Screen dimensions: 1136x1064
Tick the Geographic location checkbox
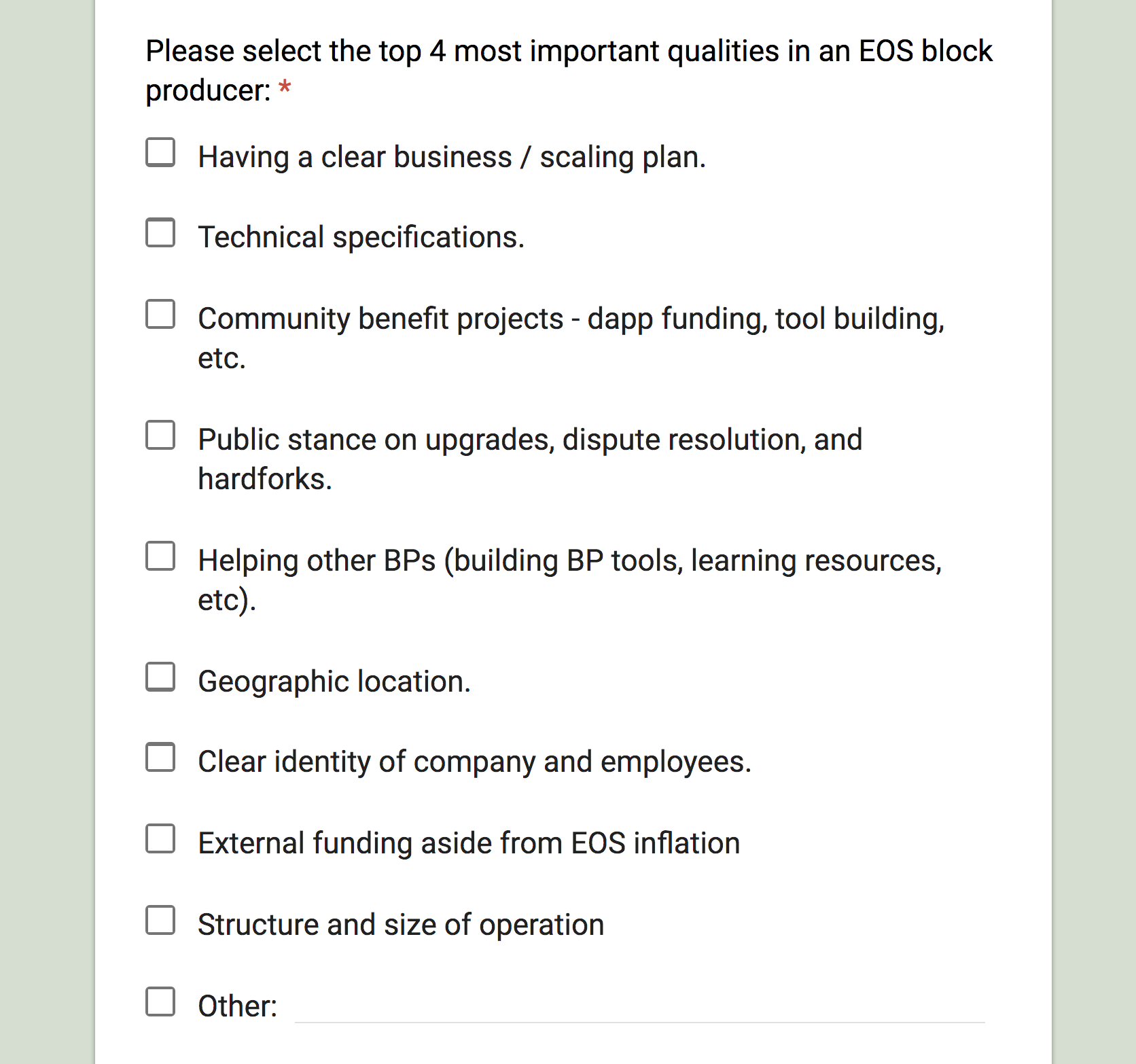pyautogui.click(x=160, y=677)
